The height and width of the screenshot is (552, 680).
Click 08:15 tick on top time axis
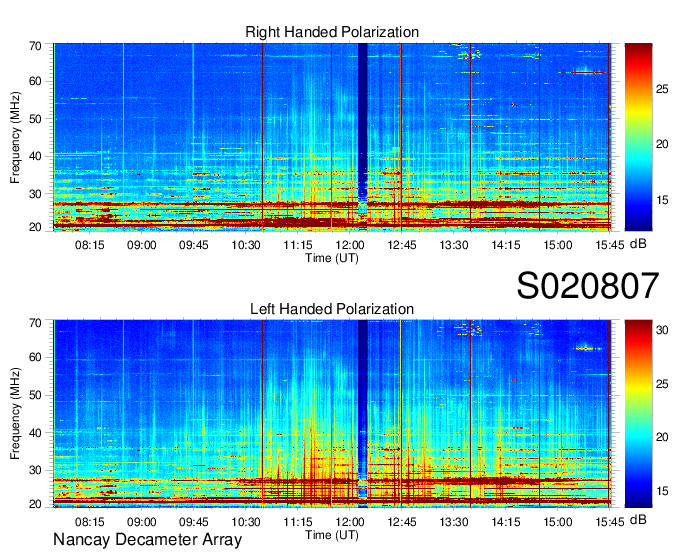coord(90,245)
